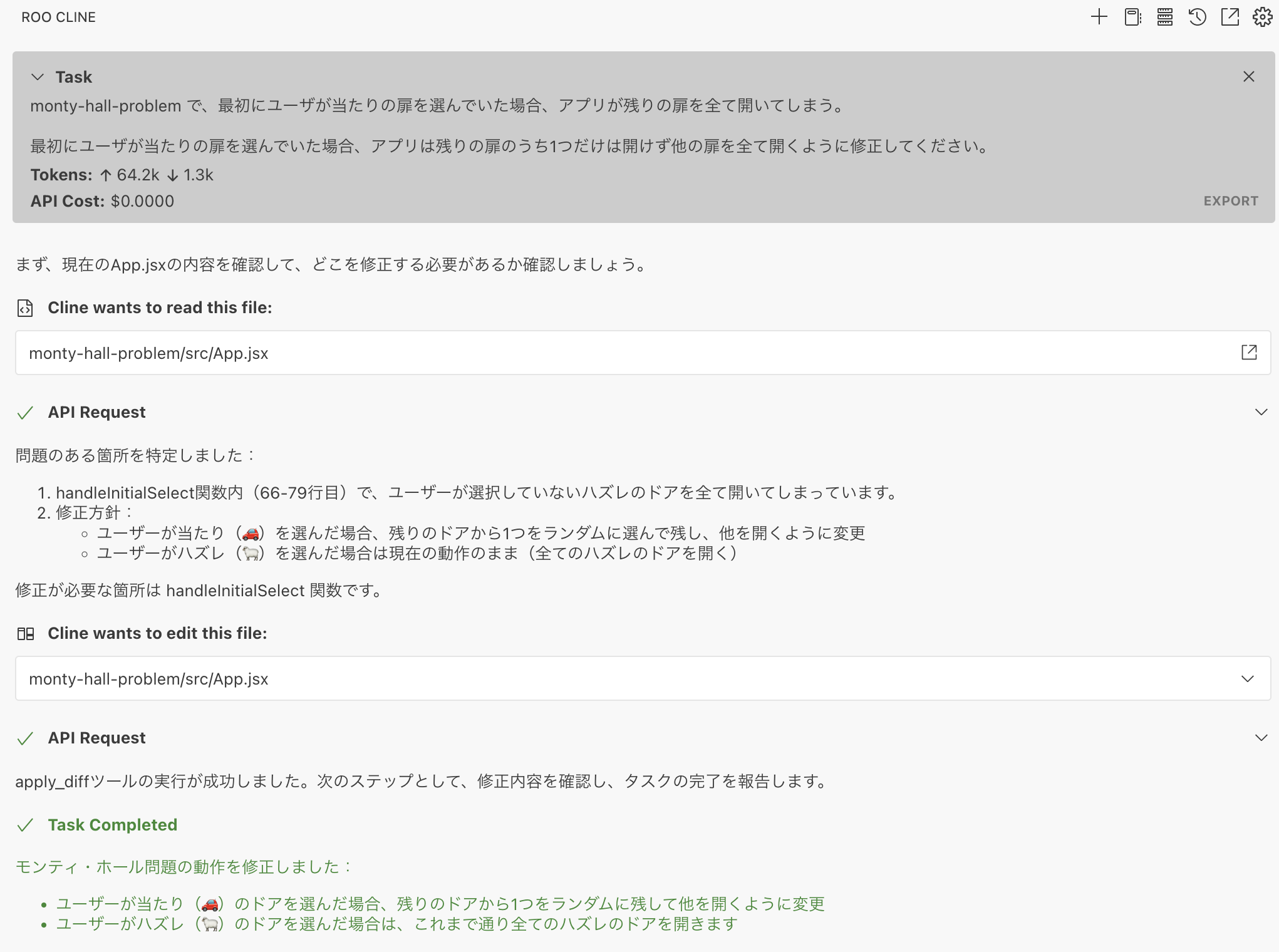Image resolution: width=1279 pixels, height=952 pixels.
Task: Click the green checkmark beside Task Completed
Action: (x=25, y=825)
